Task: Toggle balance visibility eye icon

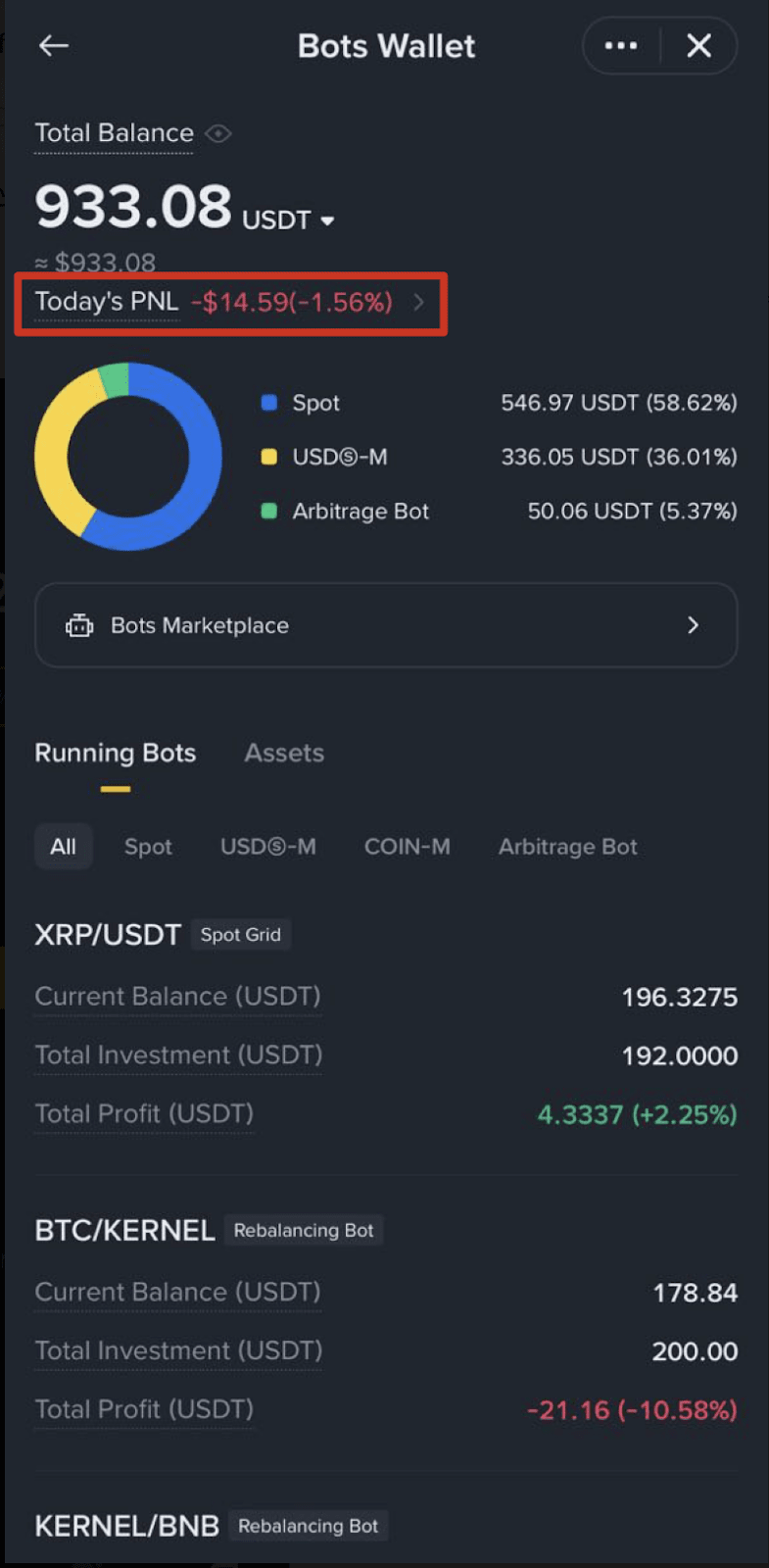Action: click(x=218, y=133)
